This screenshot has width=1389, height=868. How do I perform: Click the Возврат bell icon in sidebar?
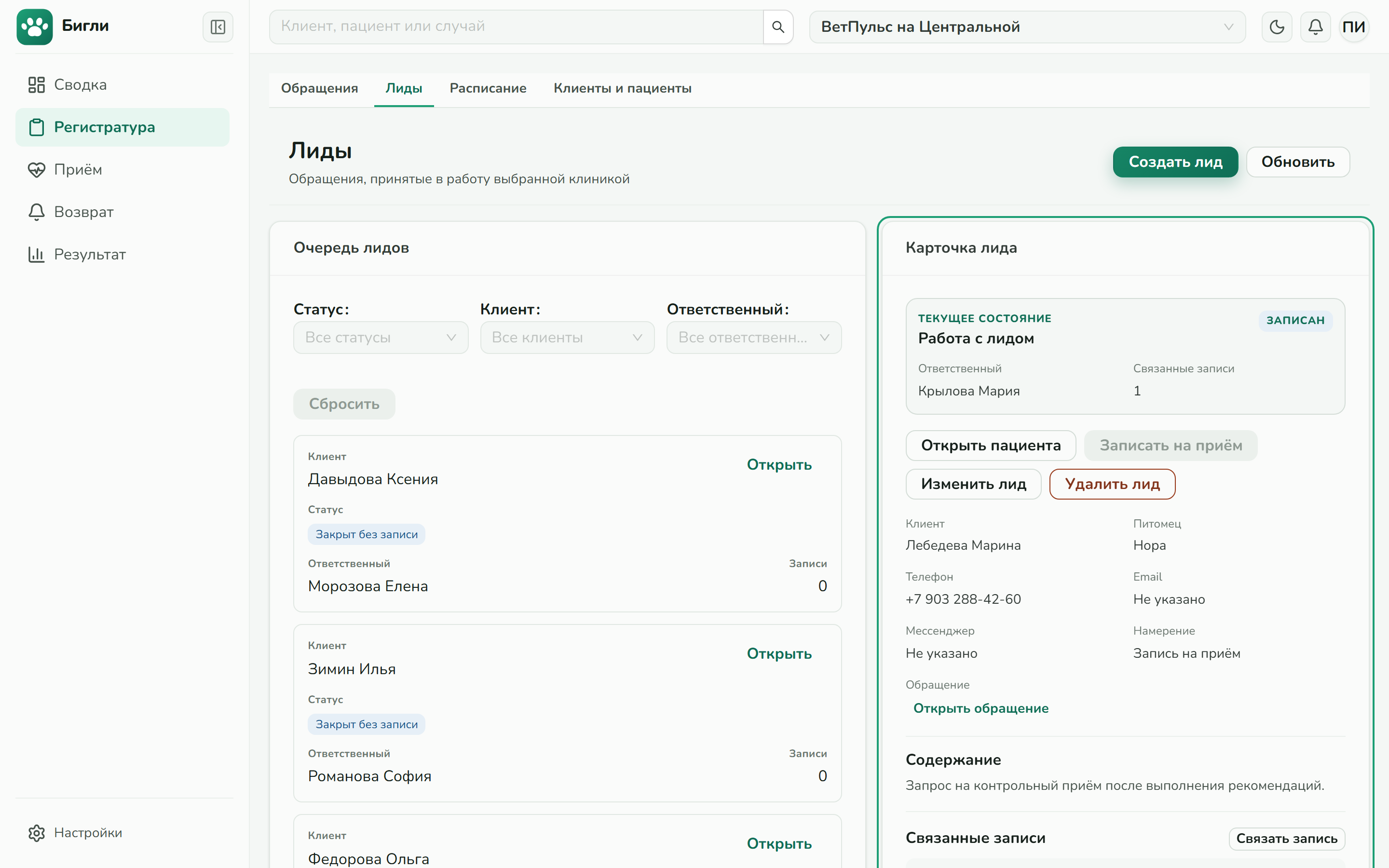tap(36, 212)
